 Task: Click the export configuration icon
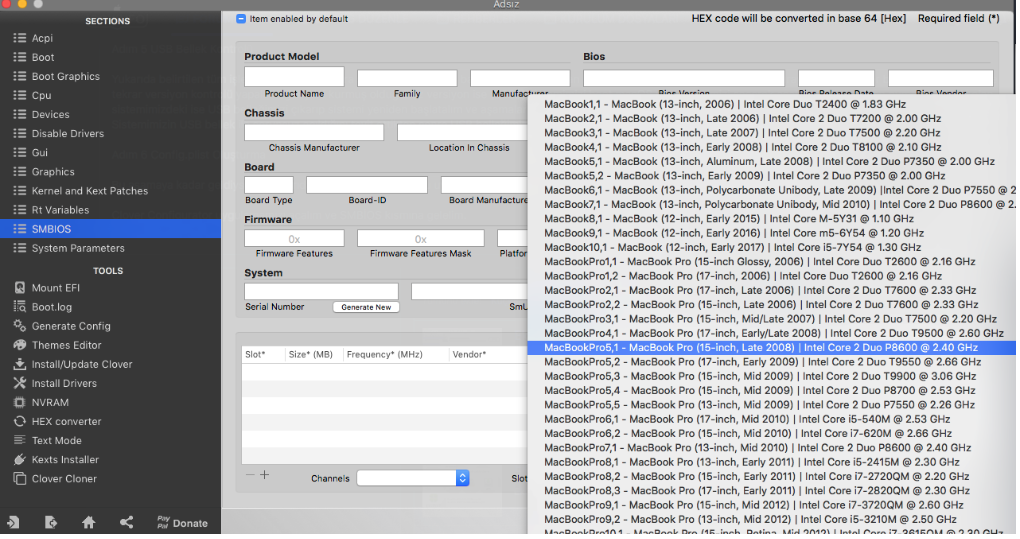(51, 522)
